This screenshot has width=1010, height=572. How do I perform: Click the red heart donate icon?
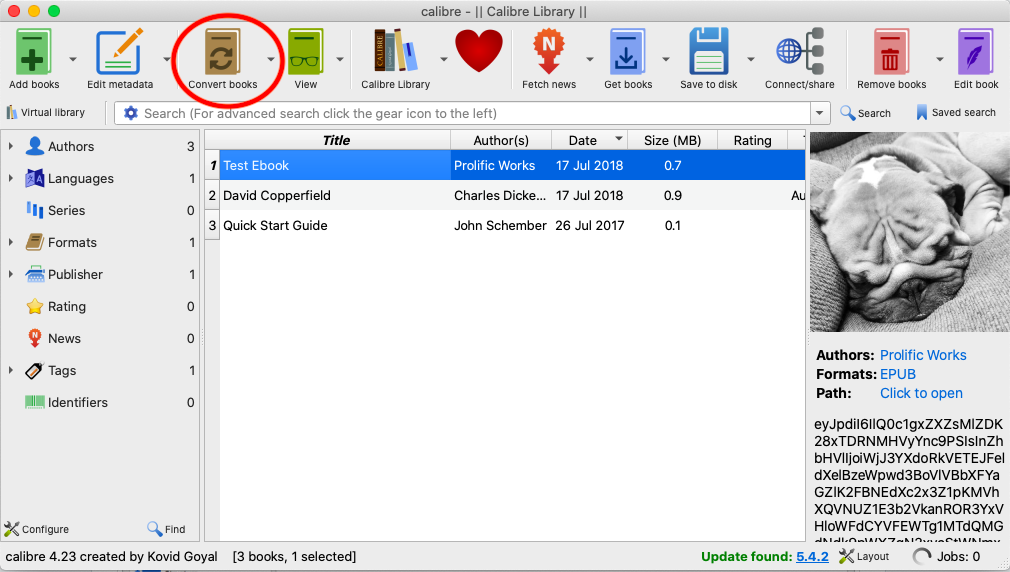[479, 52]
